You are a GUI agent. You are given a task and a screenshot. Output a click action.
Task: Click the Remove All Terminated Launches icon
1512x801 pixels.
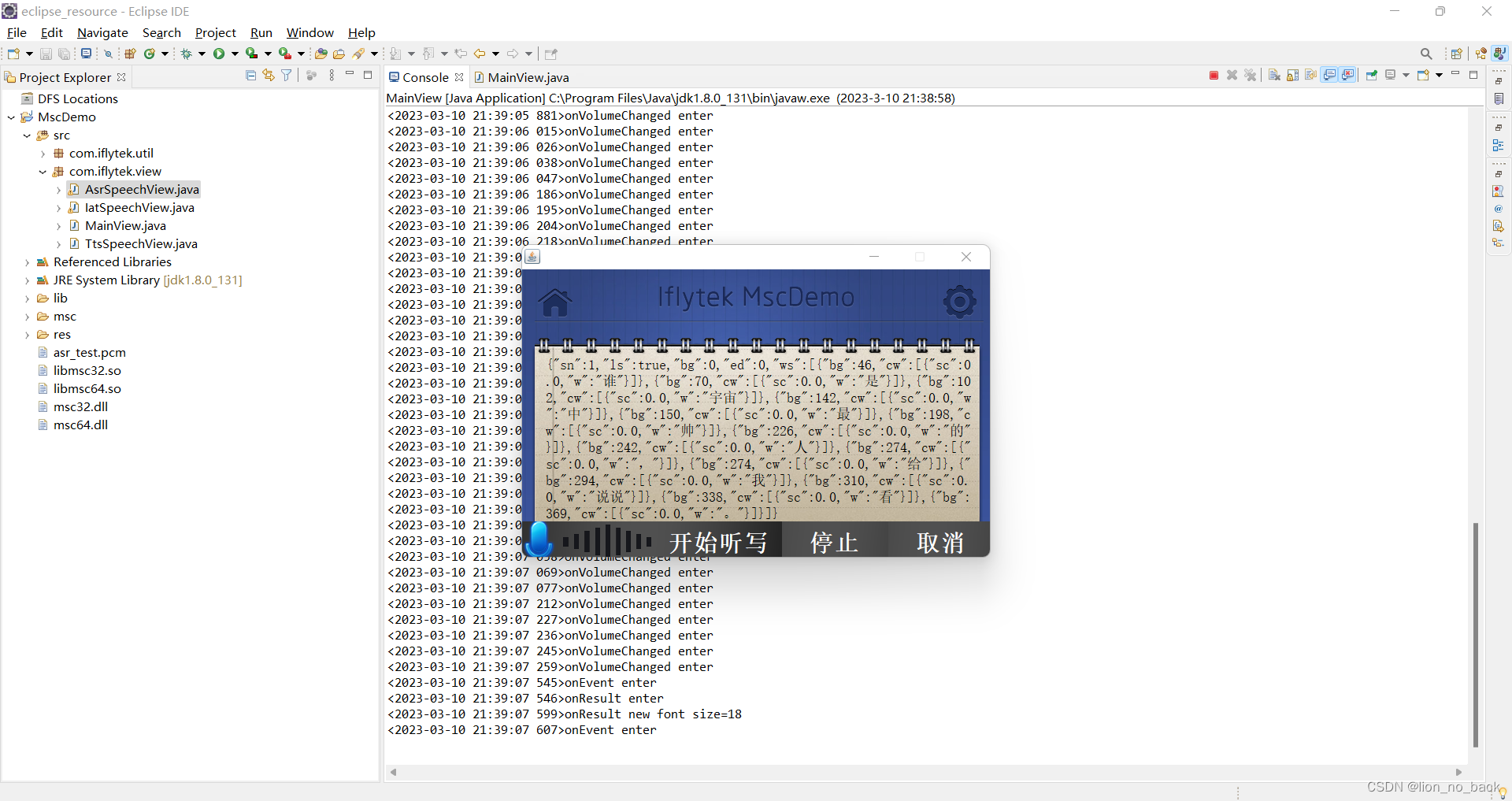(x=1250, y=76)
